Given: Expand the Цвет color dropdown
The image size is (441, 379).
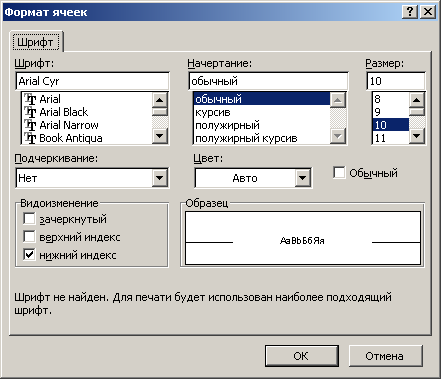Looking at the screenshot, I should click(x=303, y=178).
